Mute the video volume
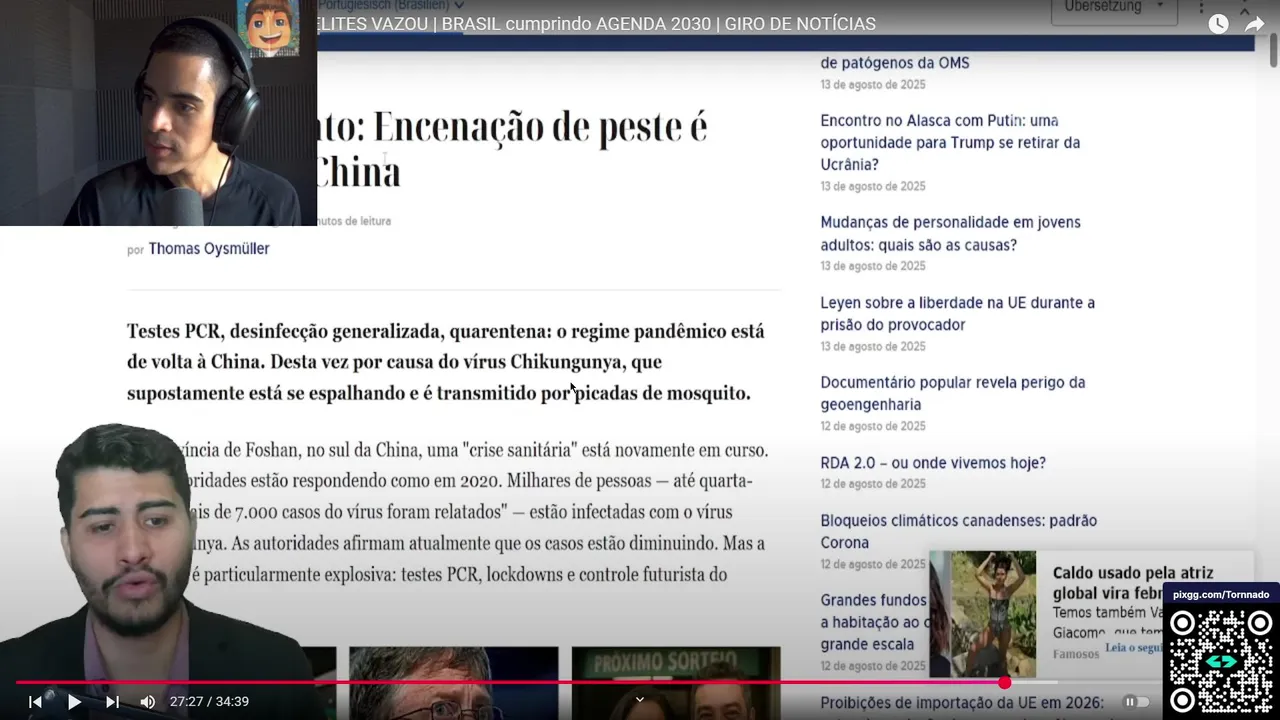1280x720 pixels. click(148, 702)
